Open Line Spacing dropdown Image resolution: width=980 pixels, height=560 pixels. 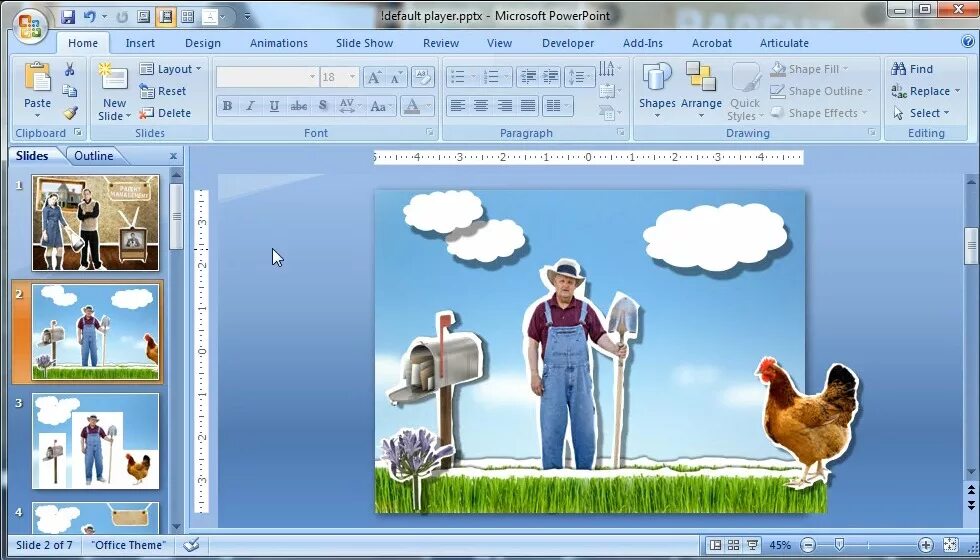tap(579, 77)
